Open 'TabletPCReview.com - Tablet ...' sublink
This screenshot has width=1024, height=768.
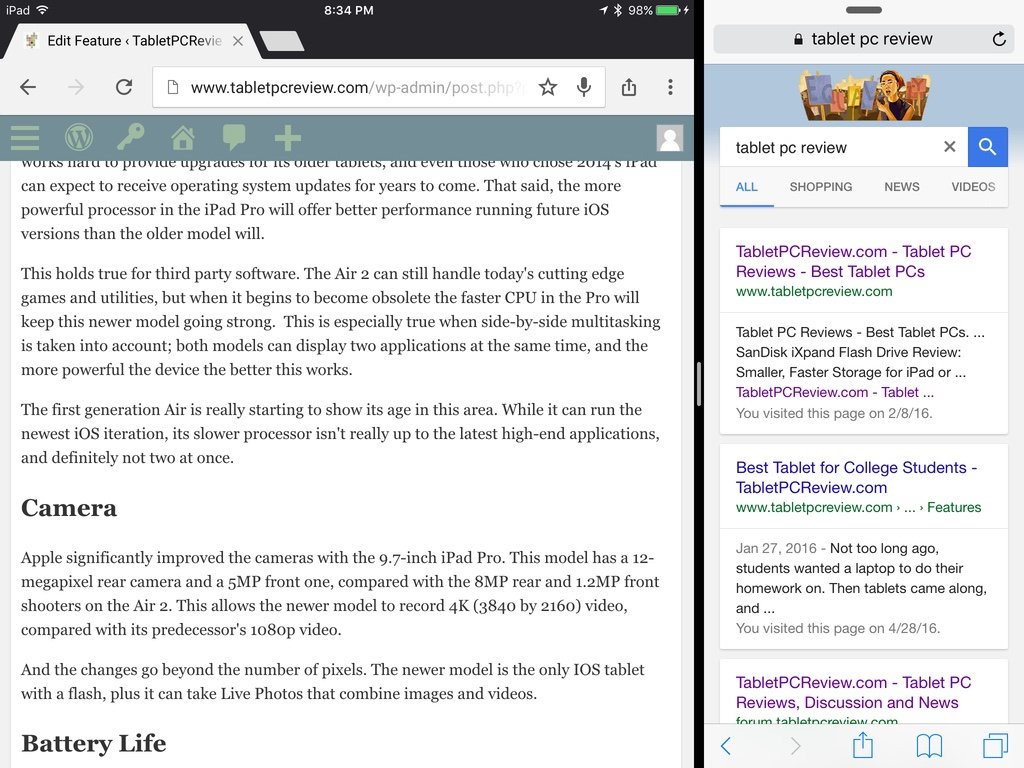[x=835, y=392]
